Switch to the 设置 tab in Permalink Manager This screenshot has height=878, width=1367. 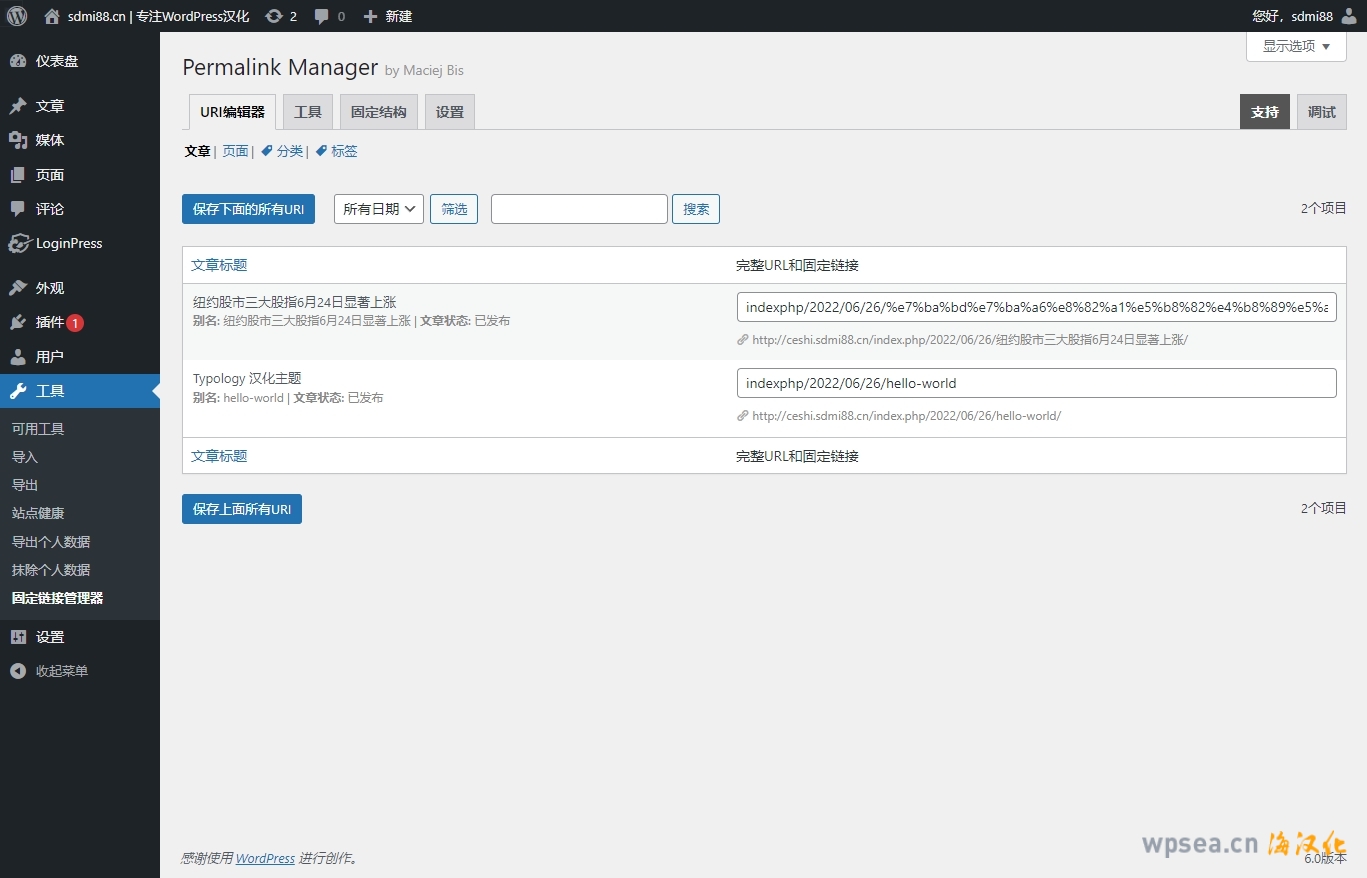click(449, 112)
